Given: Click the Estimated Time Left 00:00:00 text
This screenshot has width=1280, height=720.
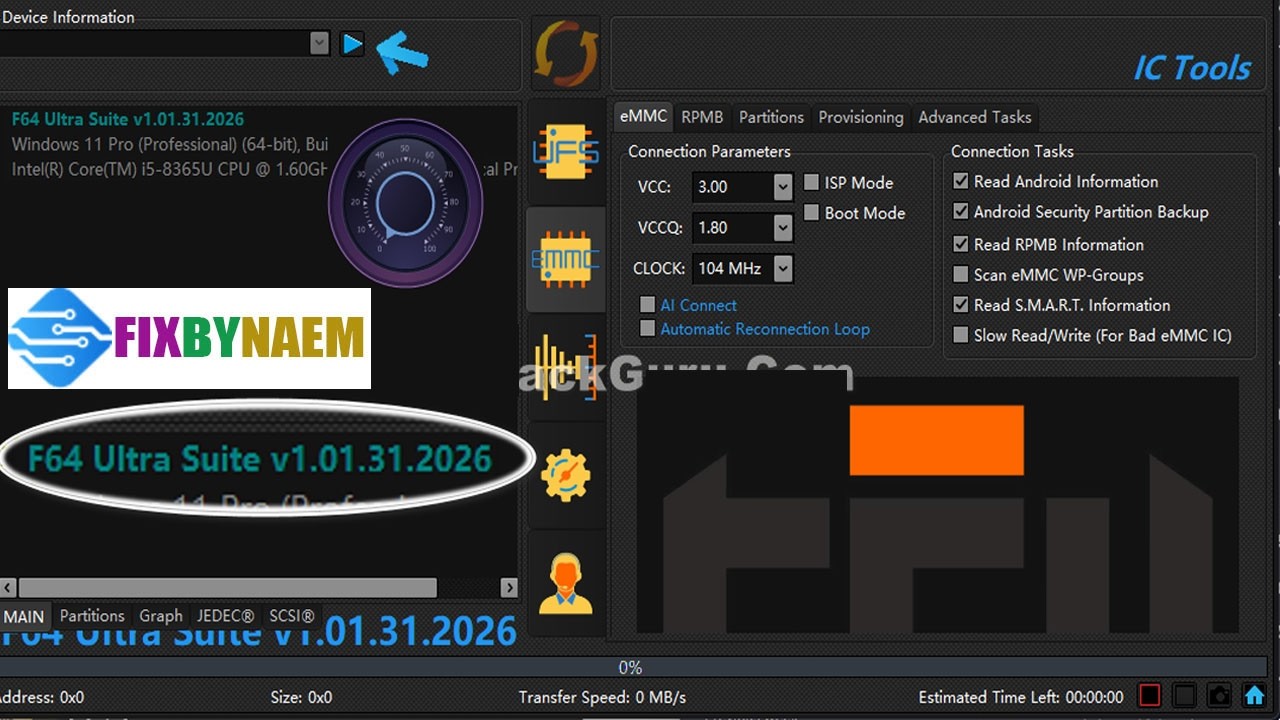Looking at the screenshot, I should point(1021,697).
